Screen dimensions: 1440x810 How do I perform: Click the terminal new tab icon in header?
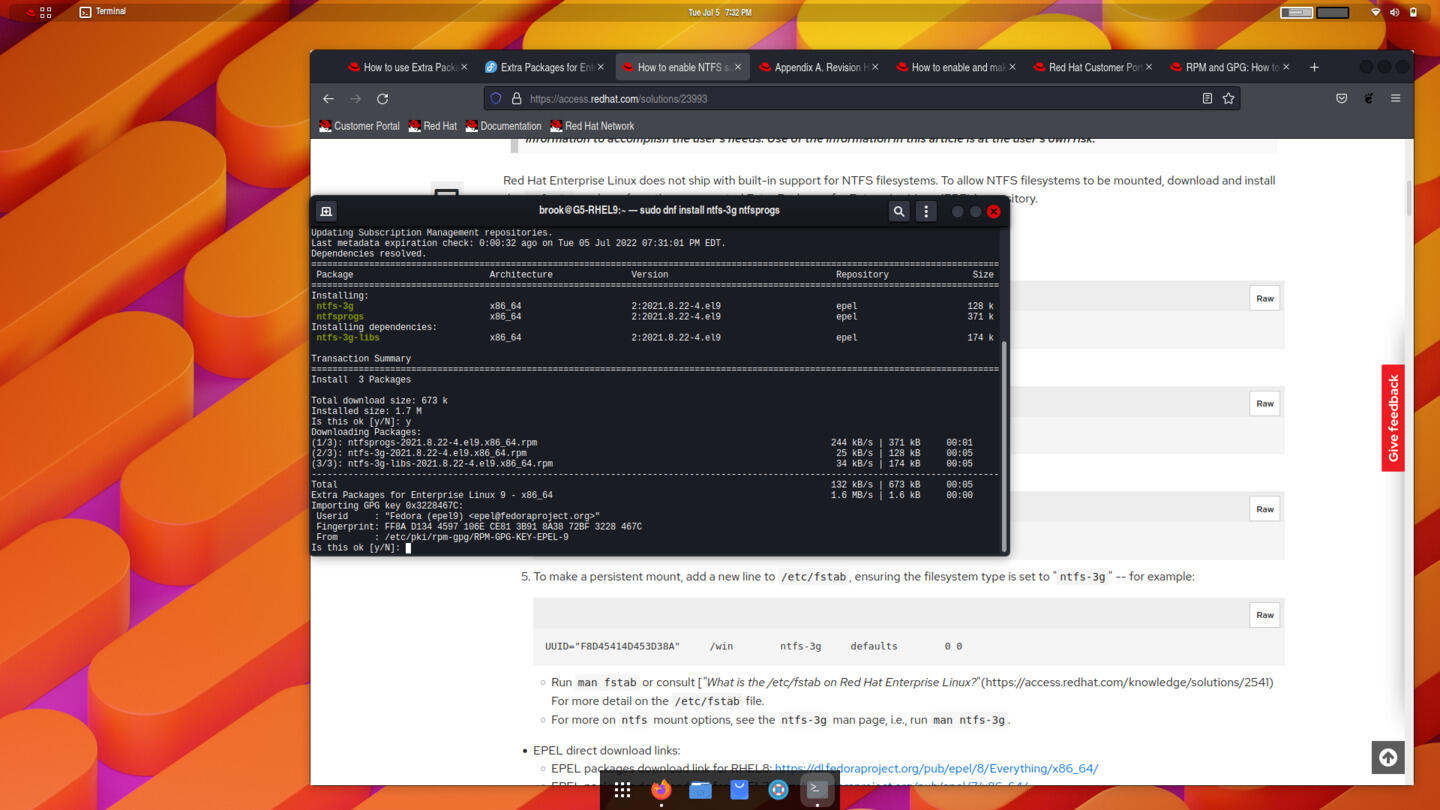(x=326, y=211)
